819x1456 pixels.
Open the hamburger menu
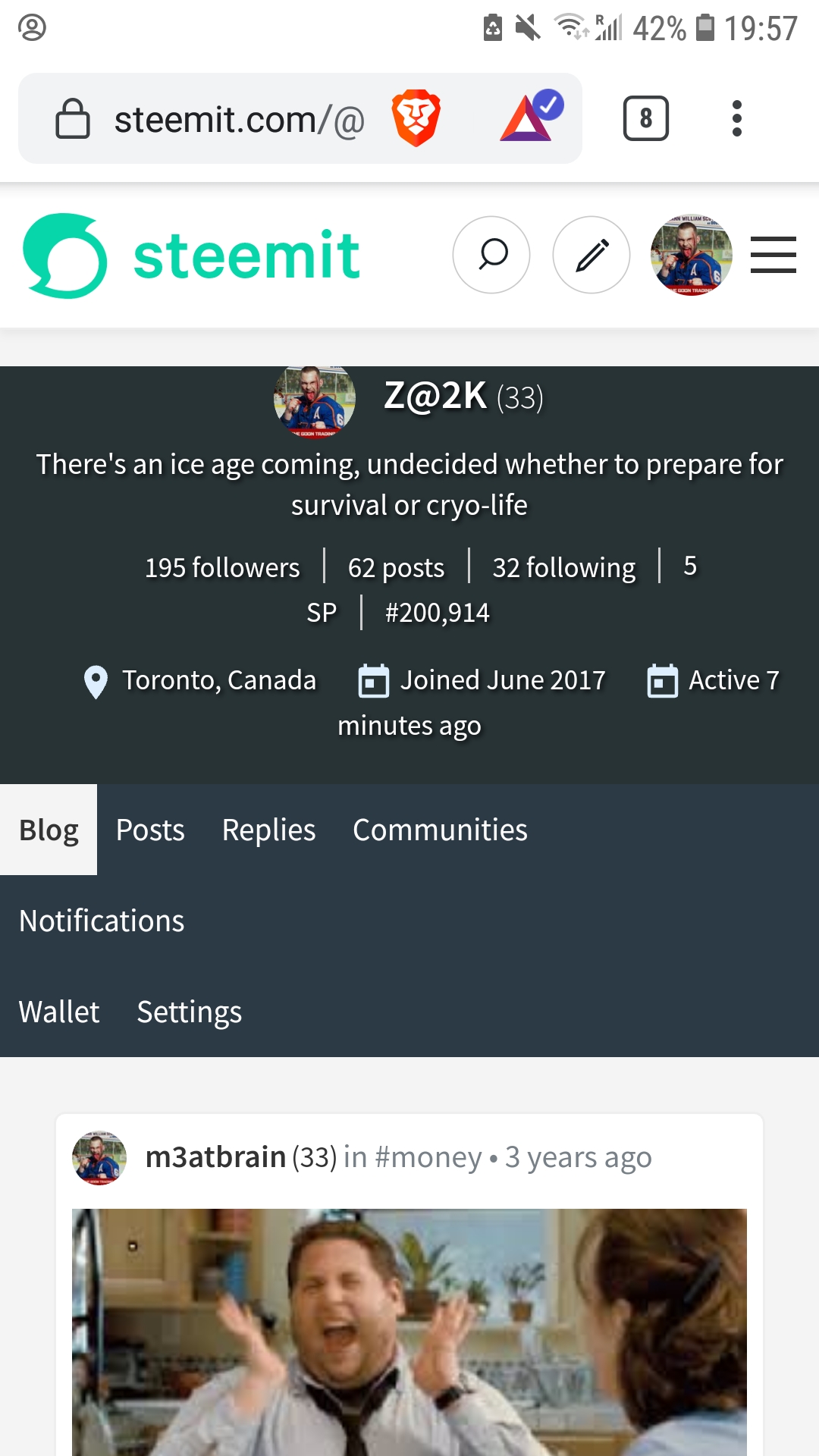(773, 255)
